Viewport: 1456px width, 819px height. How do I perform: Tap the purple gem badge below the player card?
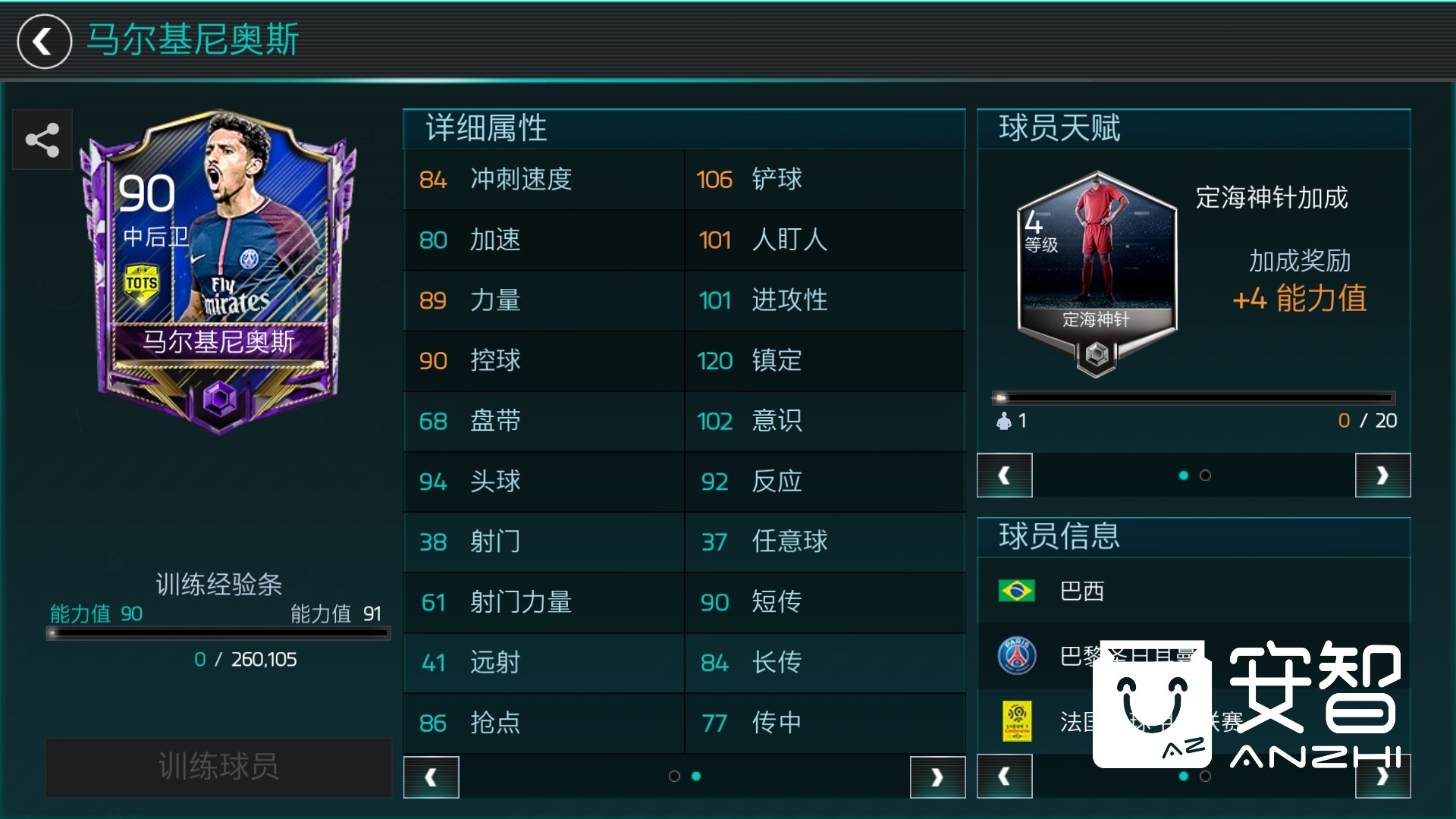point(220,397)
